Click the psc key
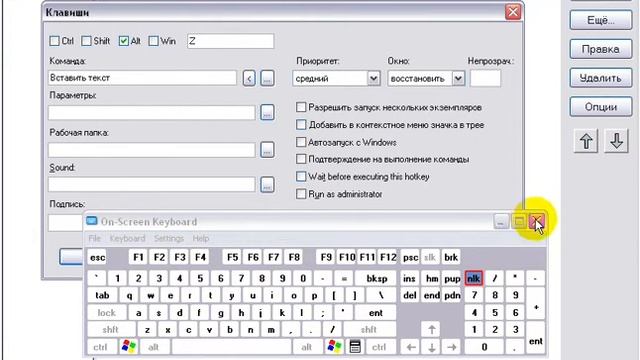The width and height of the screenshot is (640, 360). (410, 258)
